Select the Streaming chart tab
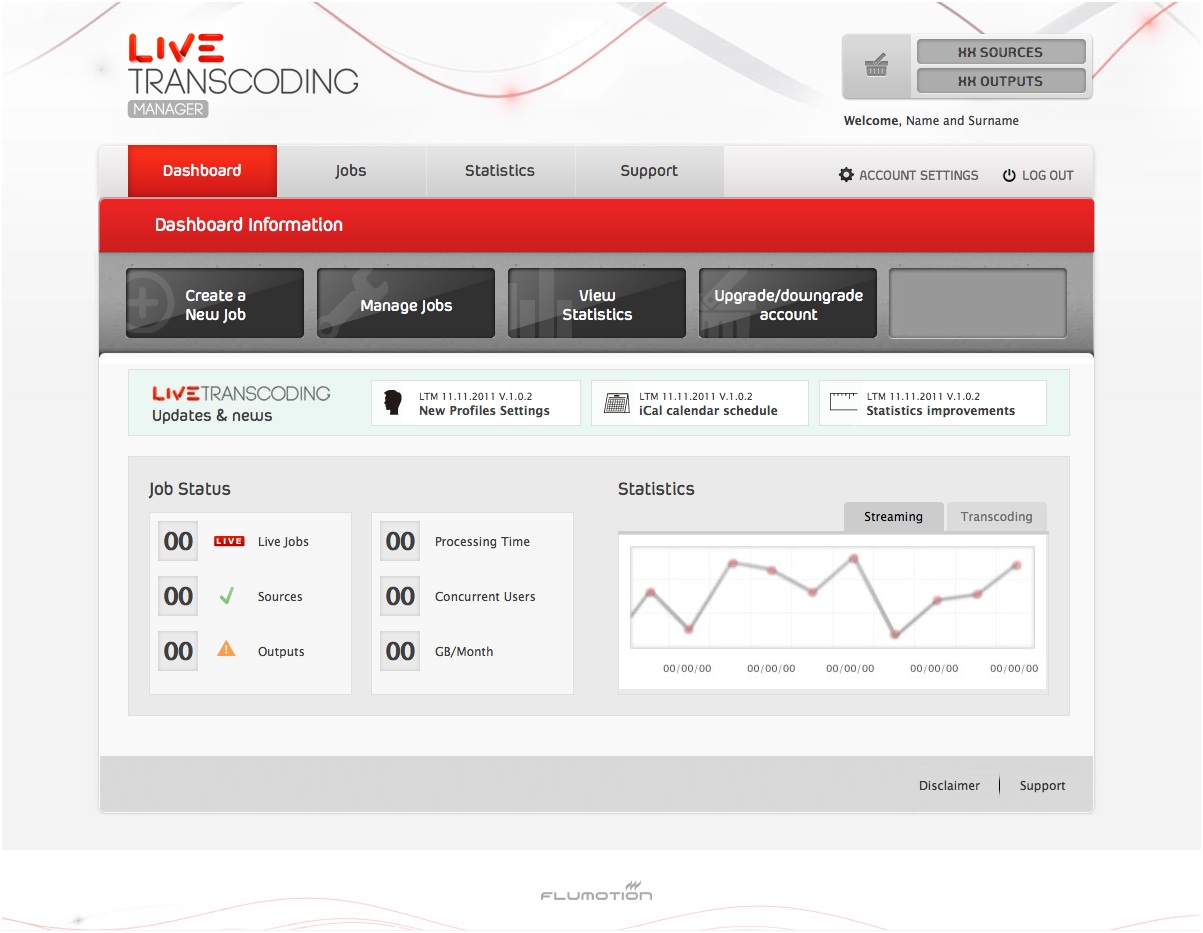 coord(894,517)
